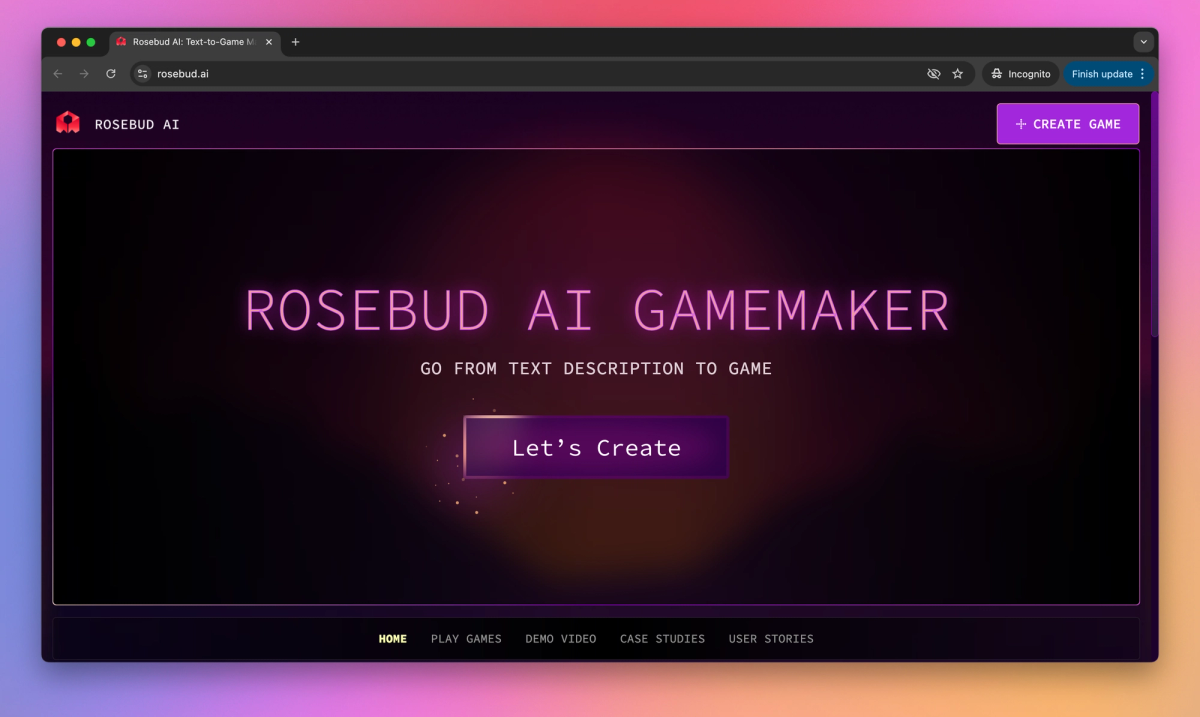1200x717 pixels.
Task: Click the back navigation arrow
Action: [57, 74]
